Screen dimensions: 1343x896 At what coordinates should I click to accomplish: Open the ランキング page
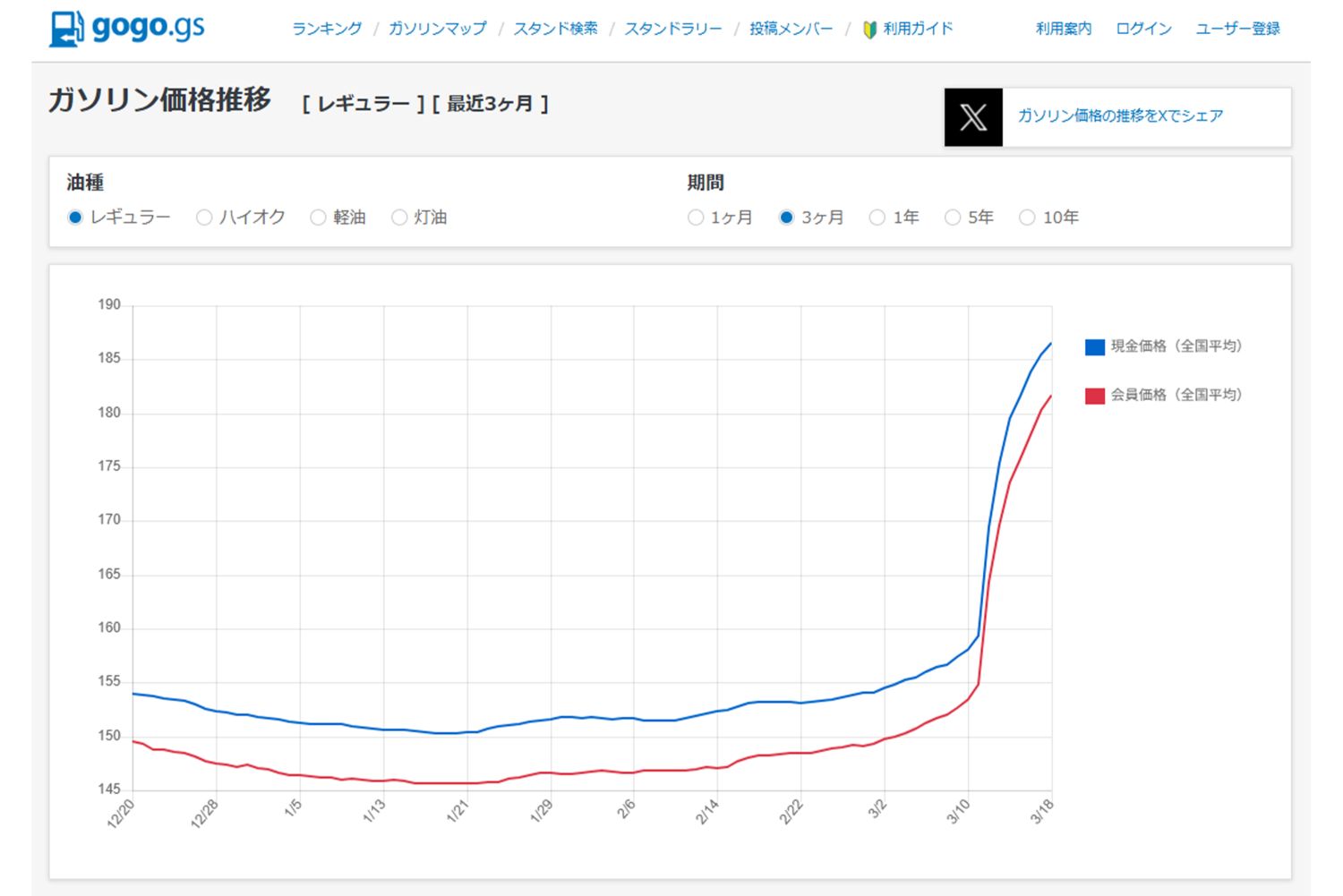327,28
